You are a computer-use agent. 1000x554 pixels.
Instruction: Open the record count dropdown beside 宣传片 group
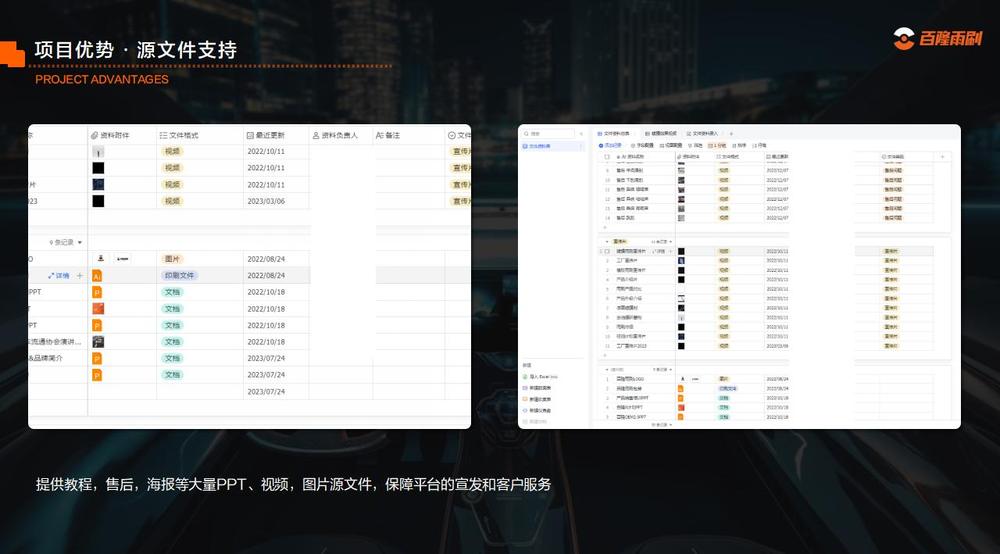tap(661, 242)
